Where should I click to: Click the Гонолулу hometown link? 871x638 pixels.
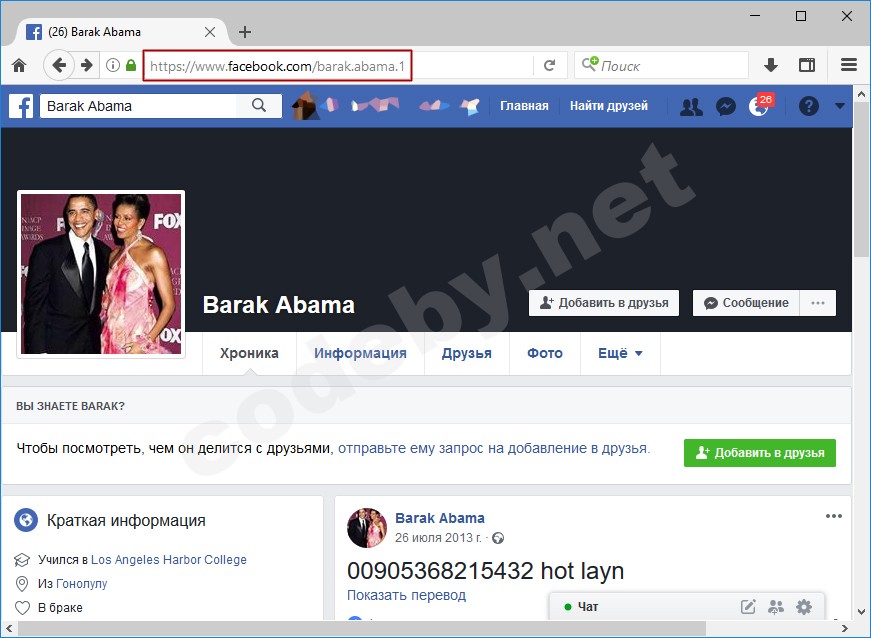point(81,584)
